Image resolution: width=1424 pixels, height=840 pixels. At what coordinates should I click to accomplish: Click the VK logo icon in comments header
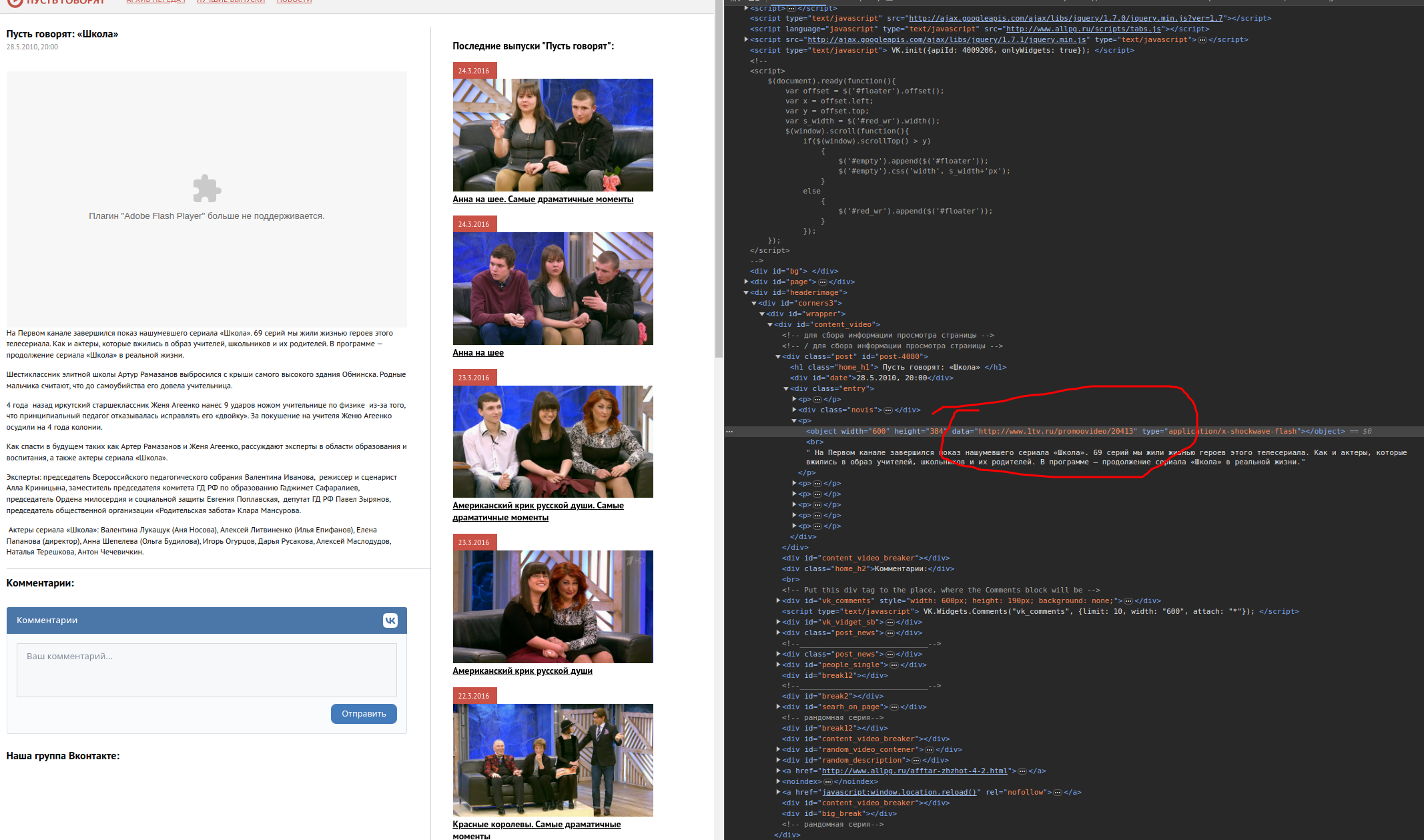390,620
